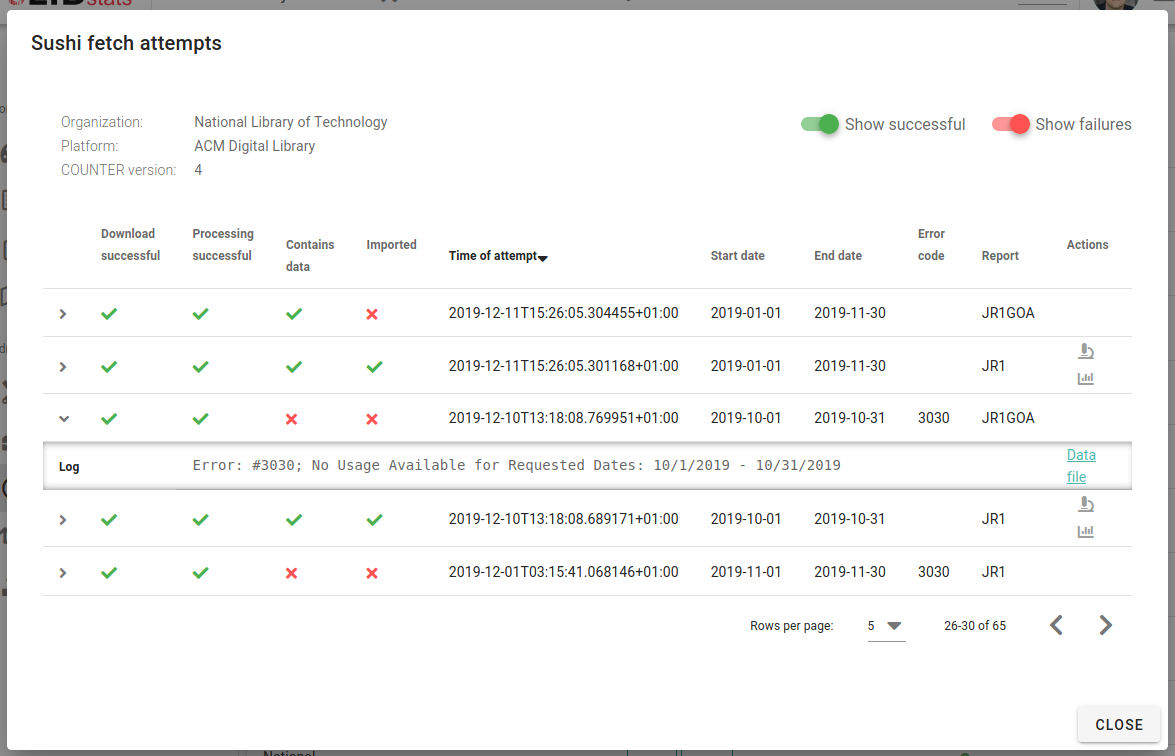Viewport: 1175px width, 756px height.
Task: Open the Data file link
Action: (x=1081, y=466)
